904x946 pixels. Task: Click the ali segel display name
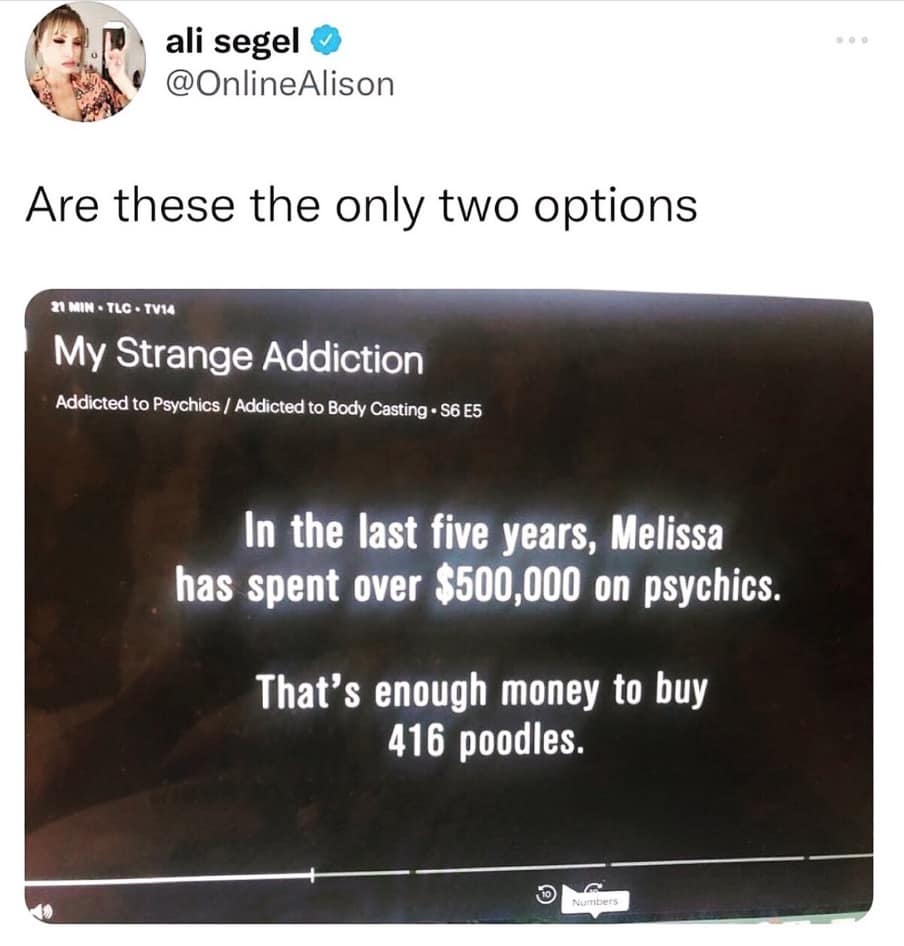click(x=232, y=40)
